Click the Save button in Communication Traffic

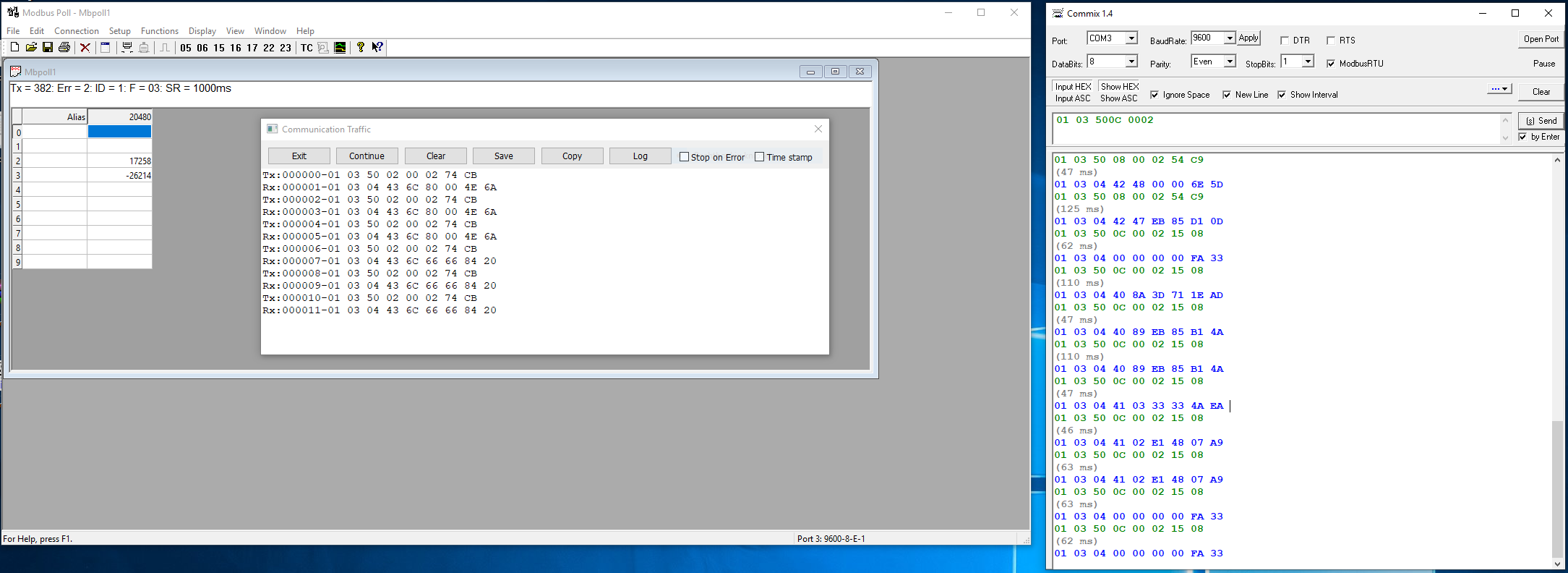tap(504, 156)
